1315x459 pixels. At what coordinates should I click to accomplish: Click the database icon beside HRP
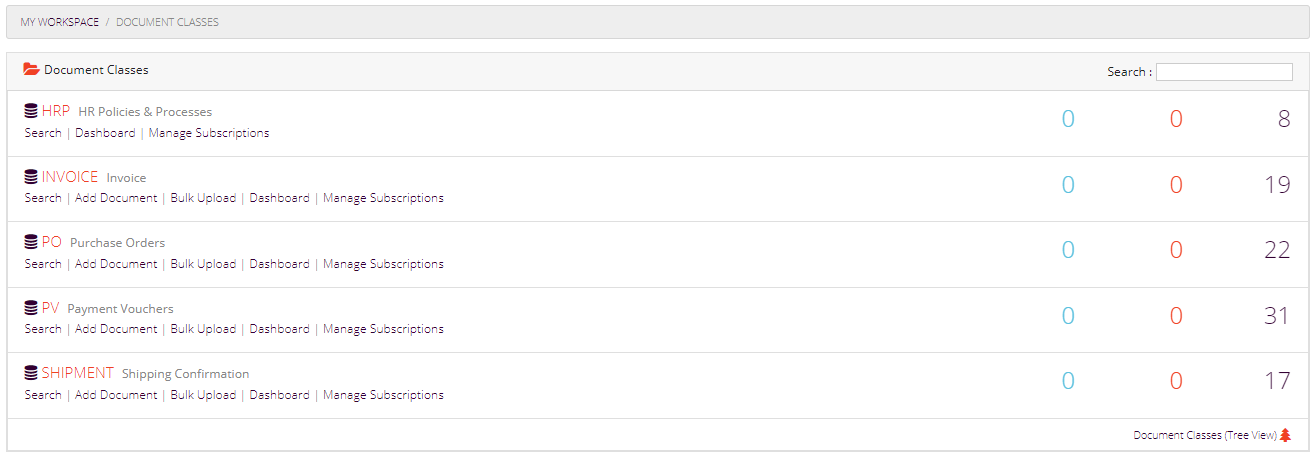[31, 111]
